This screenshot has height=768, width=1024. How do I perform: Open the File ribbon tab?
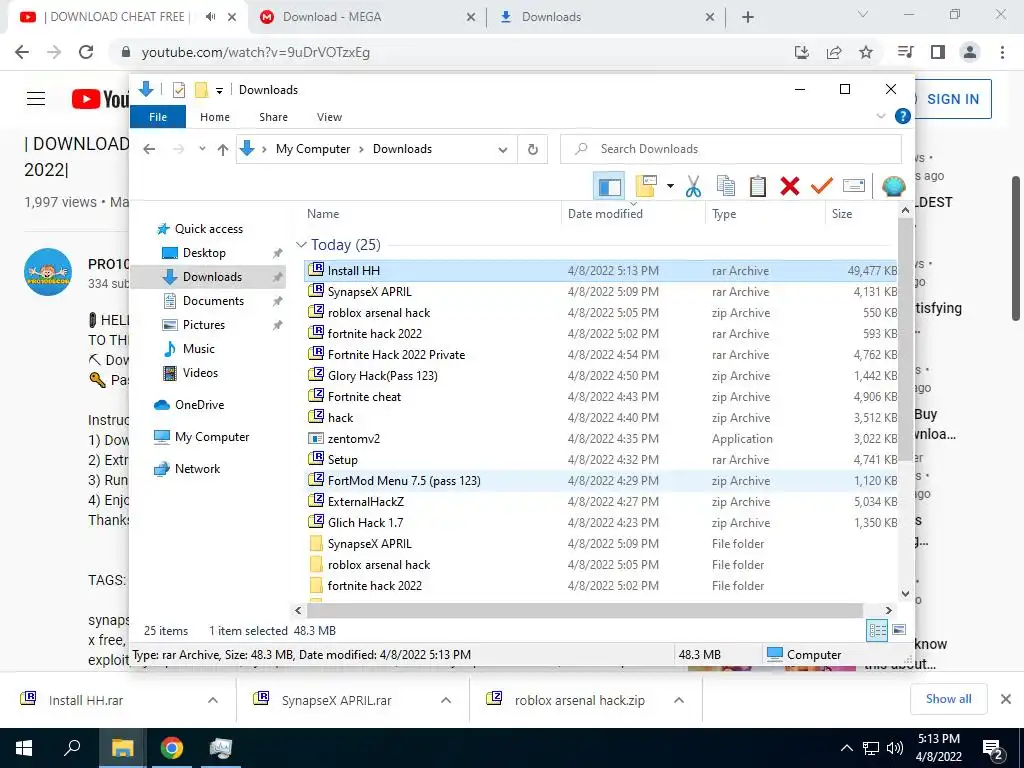tap(158, 117)
